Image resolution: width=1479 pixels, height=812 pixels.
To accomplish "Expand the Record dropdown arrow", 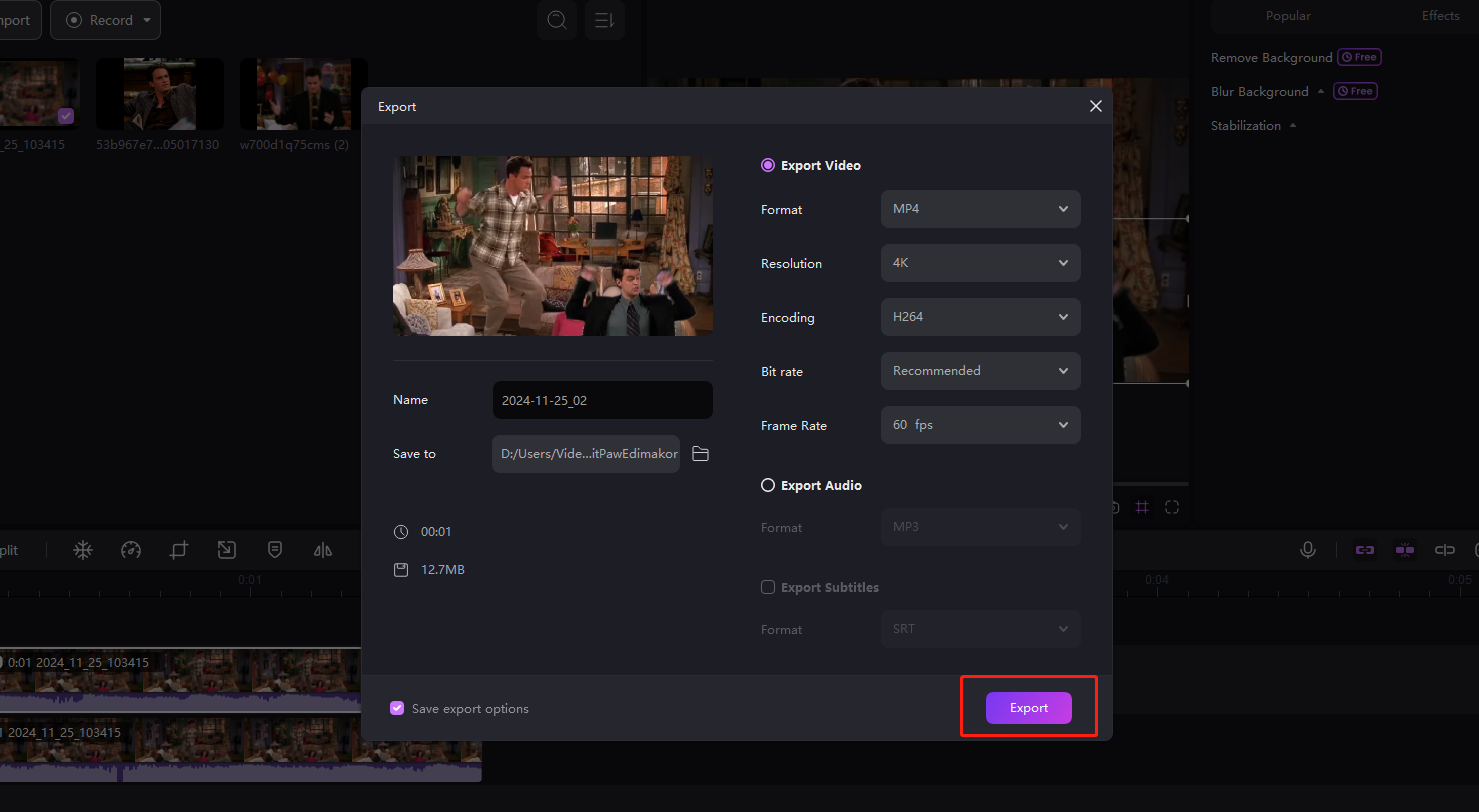I will [x=148, y=20].
